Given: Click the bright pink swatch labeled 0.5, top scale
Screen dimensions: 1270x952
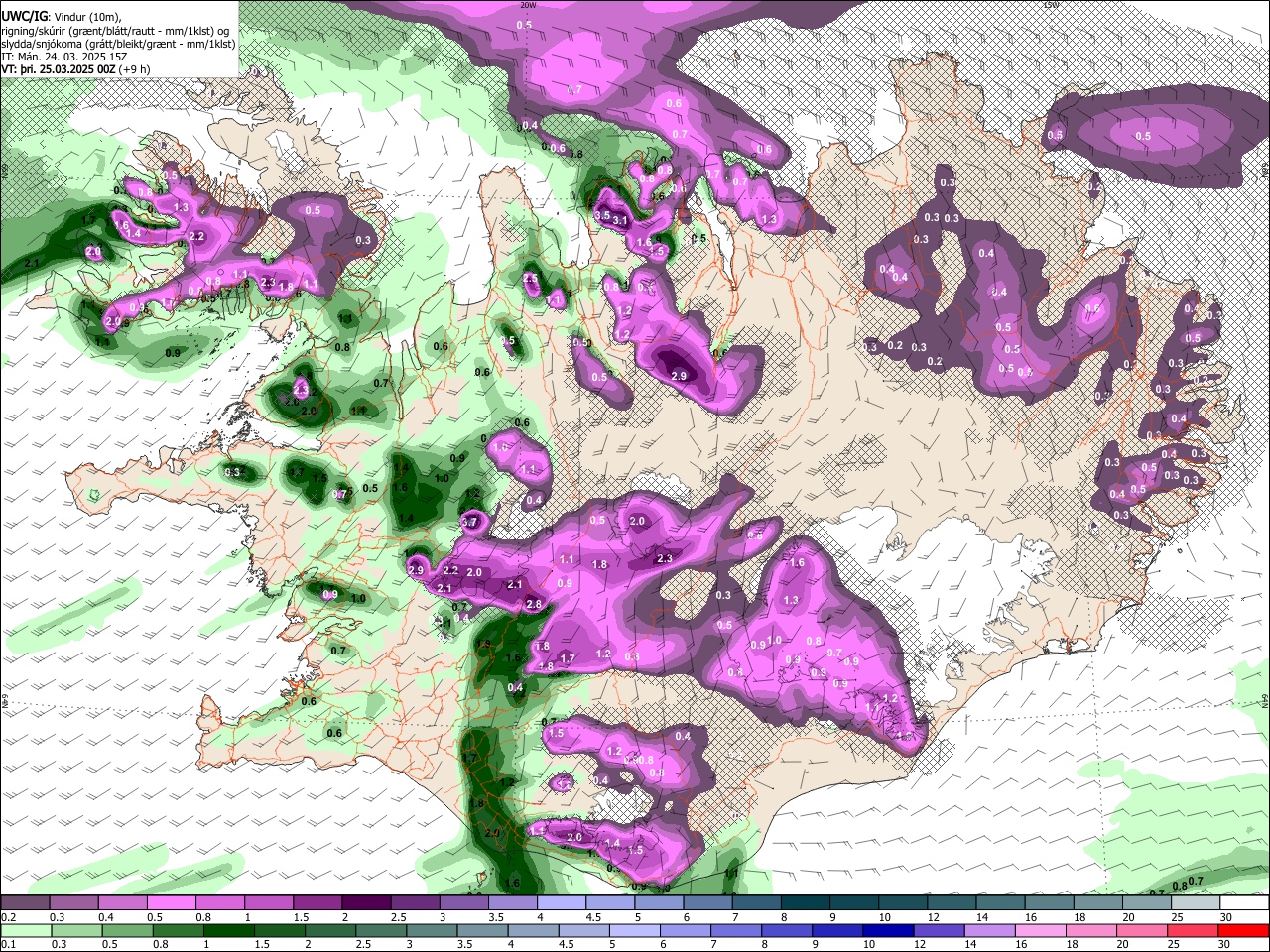Looking at the screenshot, I should pos(171,903).
